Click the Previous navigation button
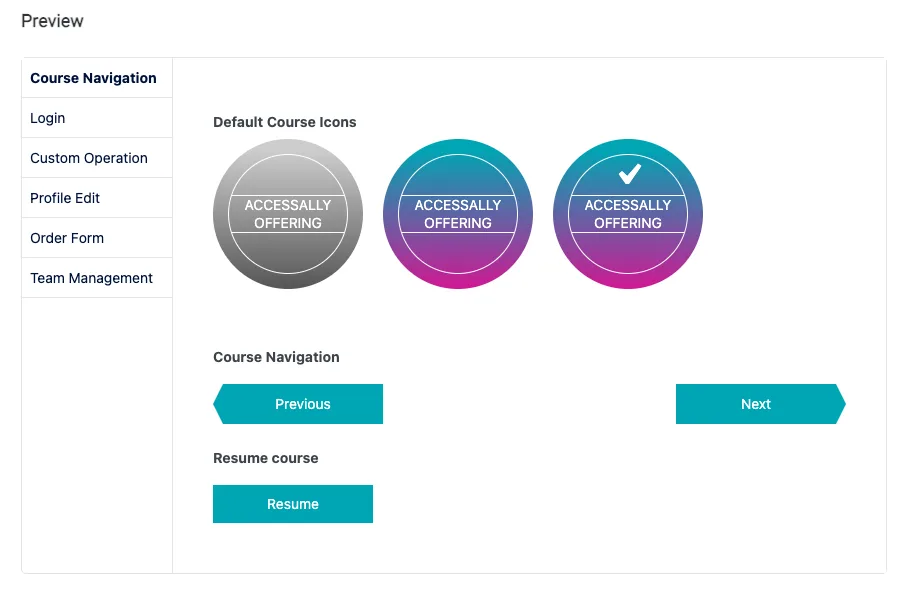The image size is (920, 598). [298, 404]
